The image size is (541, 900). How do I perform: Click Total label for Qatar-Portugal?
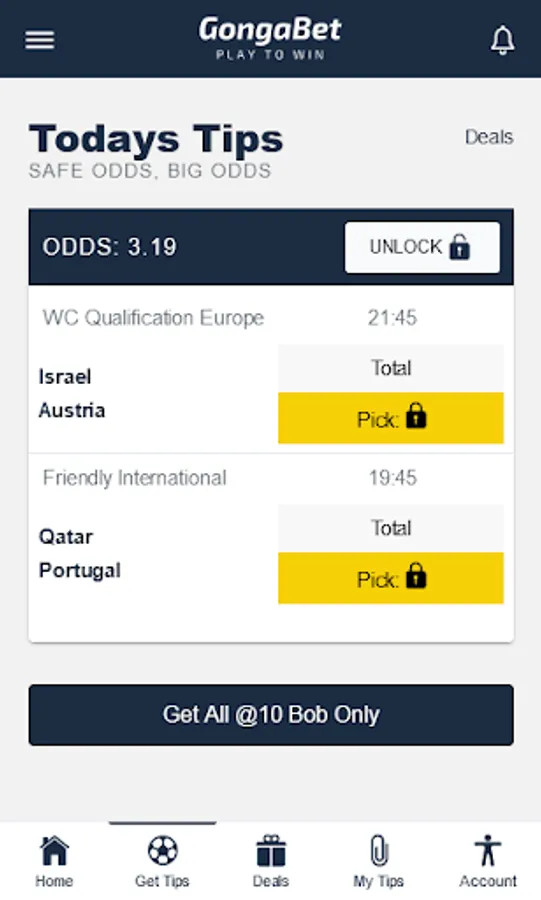[x=391, y=528]
